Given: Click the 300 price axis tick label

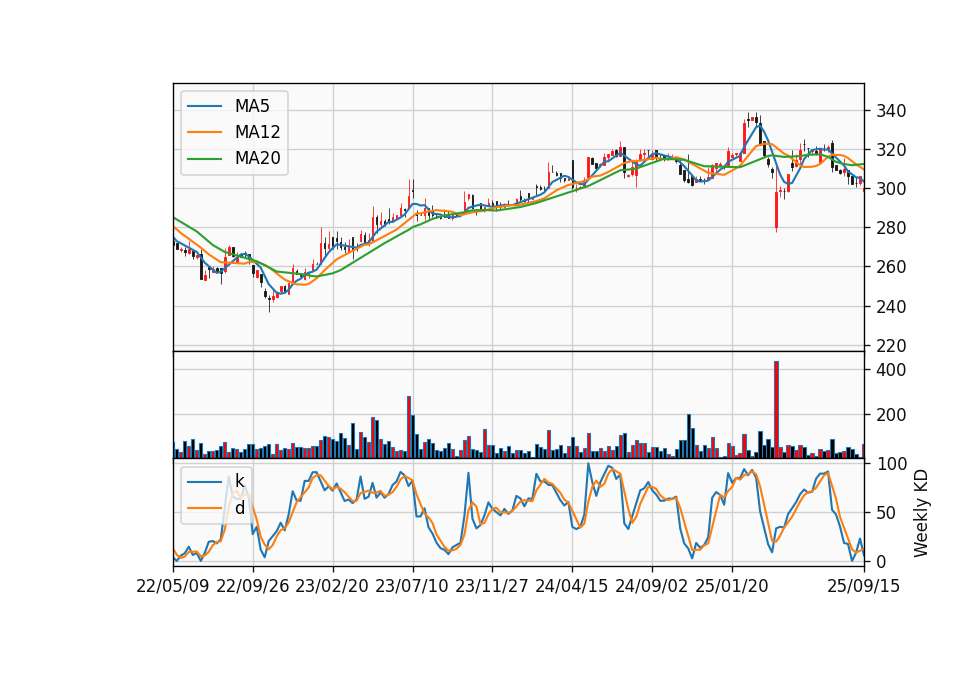Looking at the screenshot, I should click(x=891, y=189).
